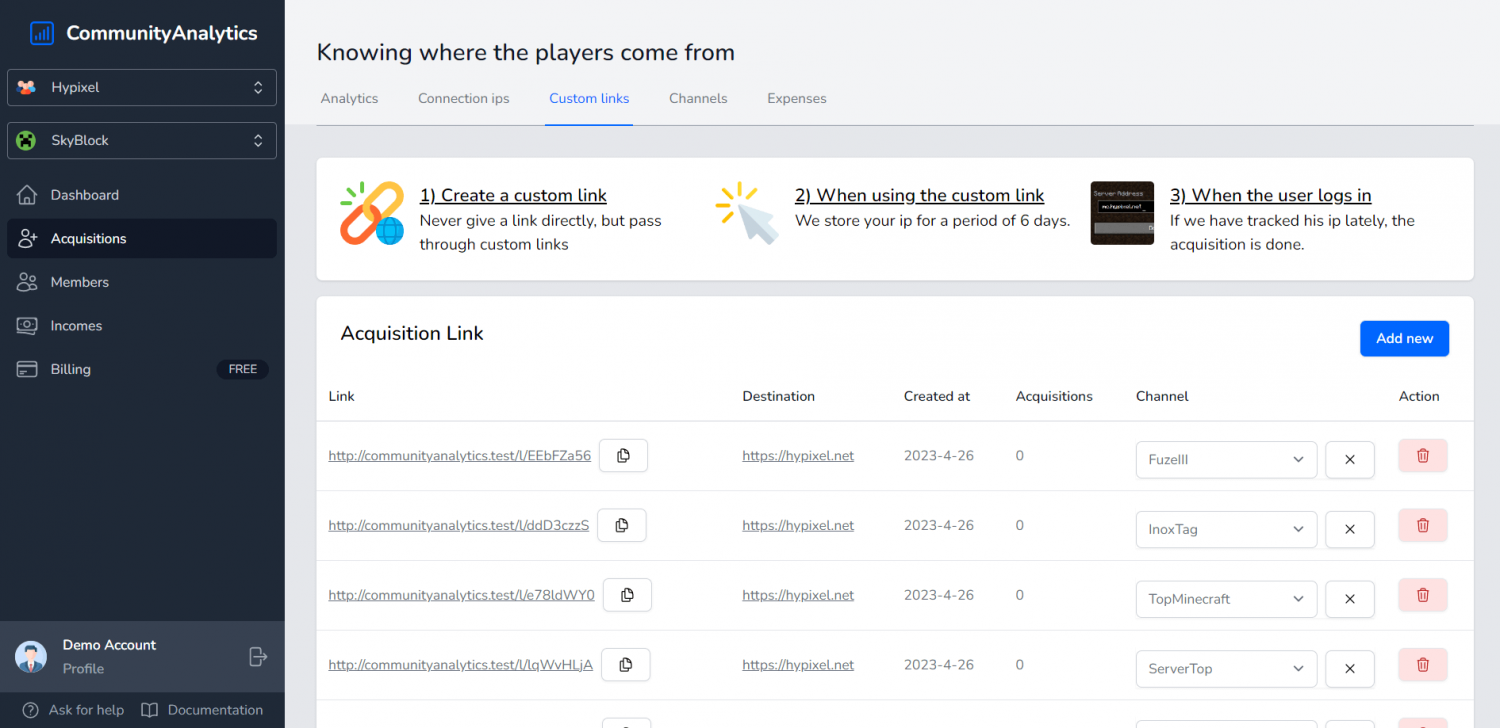
Task: Open the Hypixel community selector
Action: tap(142, 87)
